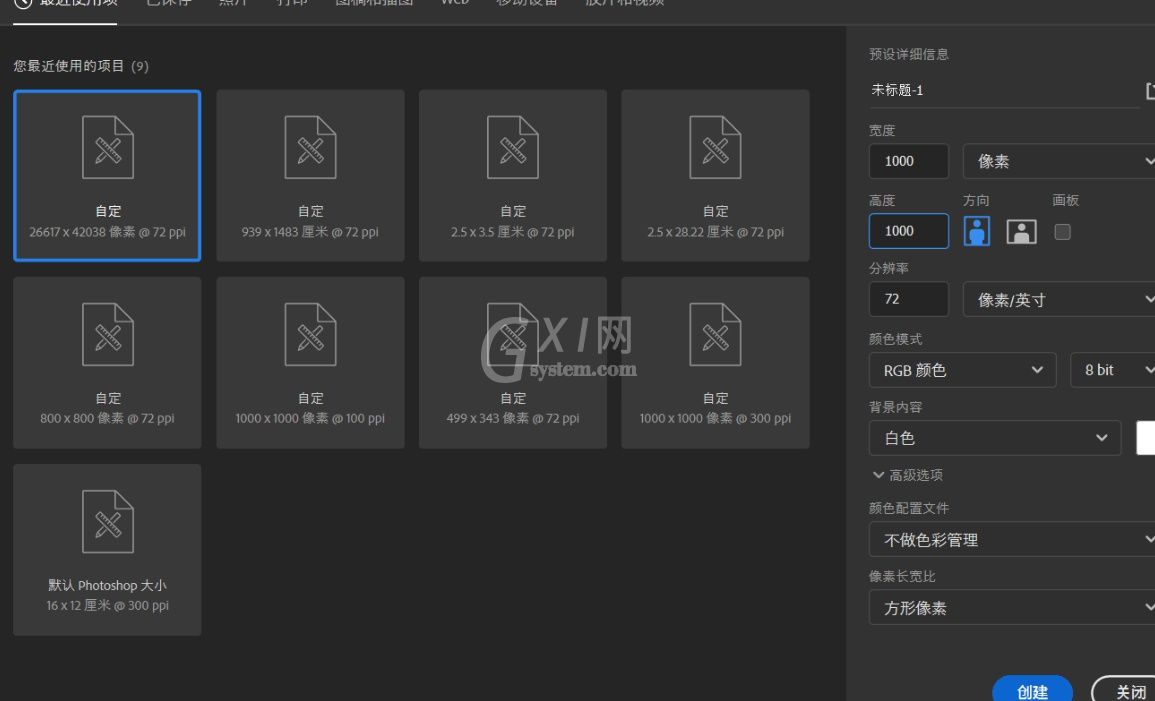The image size is (1155, 701).
Task: Click the 分辨率 field showing 72
Action: (909, 300)
